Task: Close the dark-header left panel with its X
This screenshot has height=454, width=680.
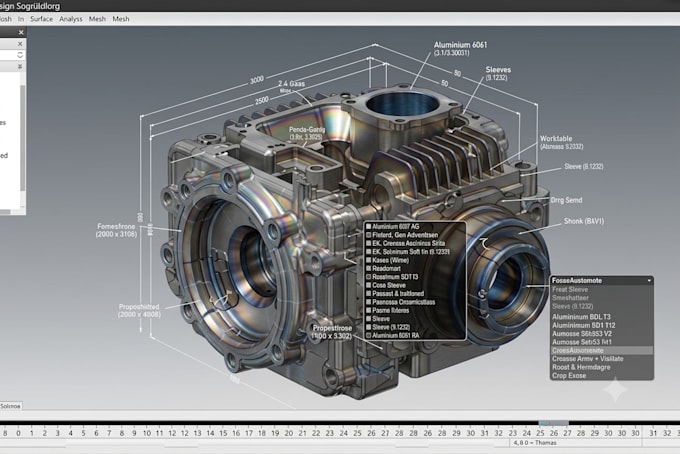Action: tap(21, 33)
